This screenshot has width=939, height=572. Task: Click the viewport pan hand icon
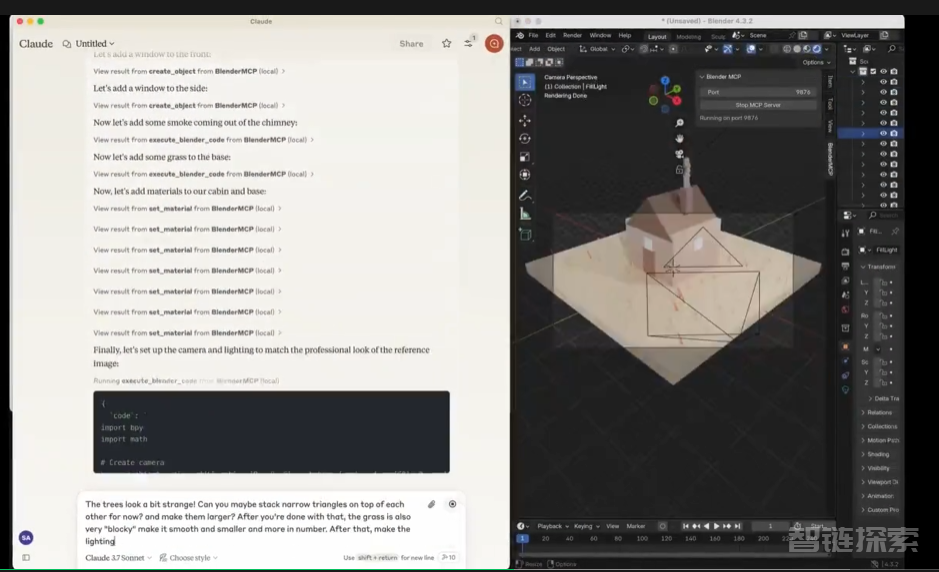[x=680, y=138]
